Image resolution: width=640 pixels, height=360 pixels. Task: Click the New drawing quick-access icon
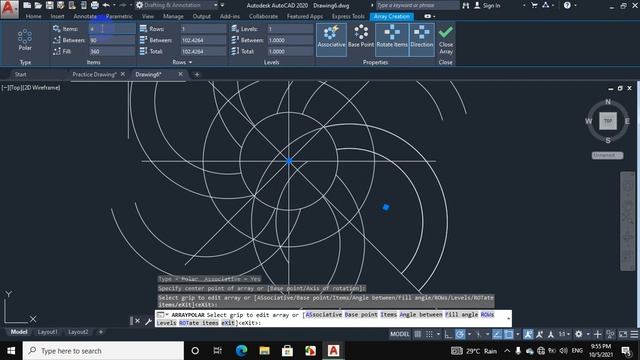coord(27,5)
